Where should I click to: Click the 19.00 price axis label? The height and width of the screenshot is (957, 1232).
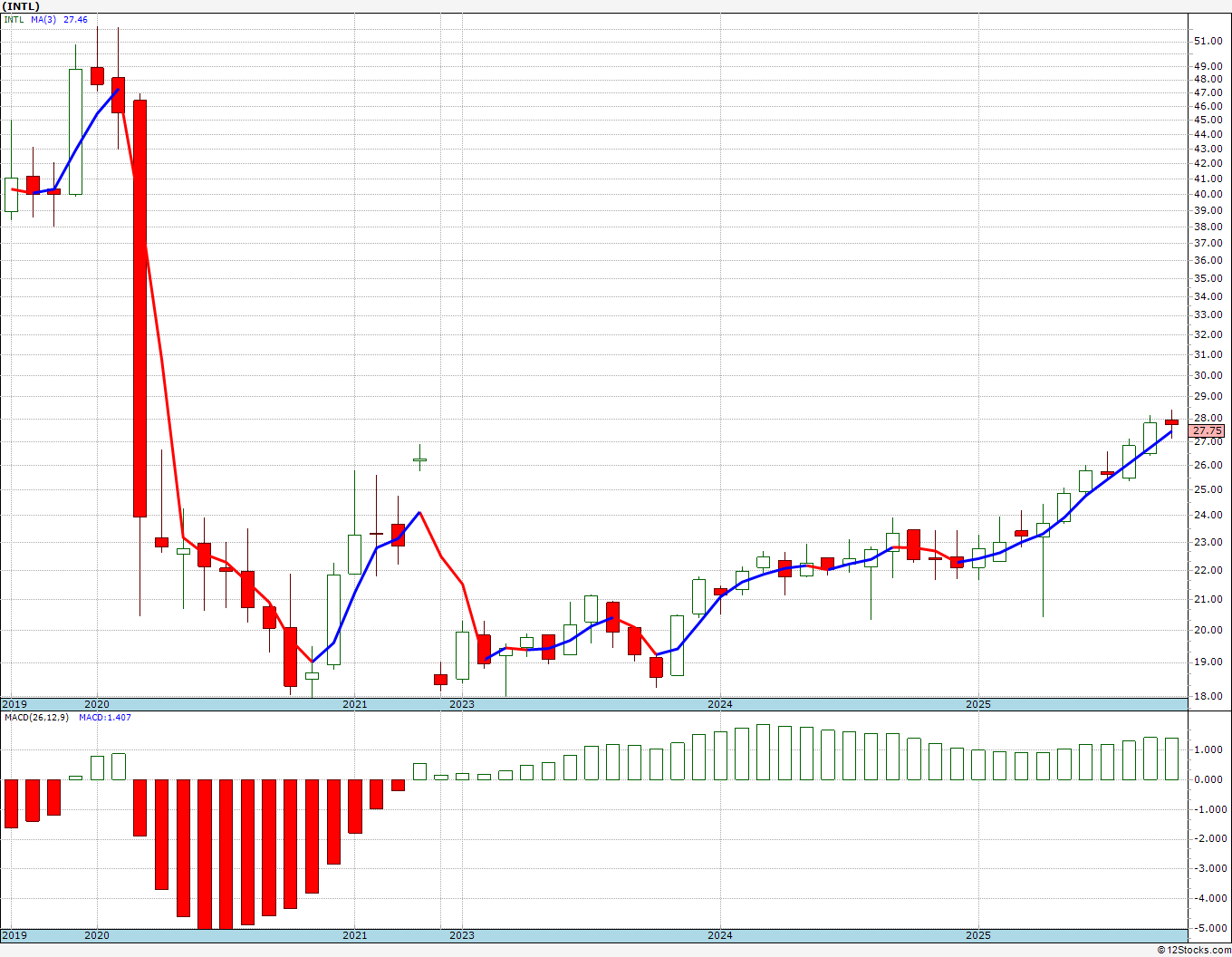click(x=1208, y=662)
